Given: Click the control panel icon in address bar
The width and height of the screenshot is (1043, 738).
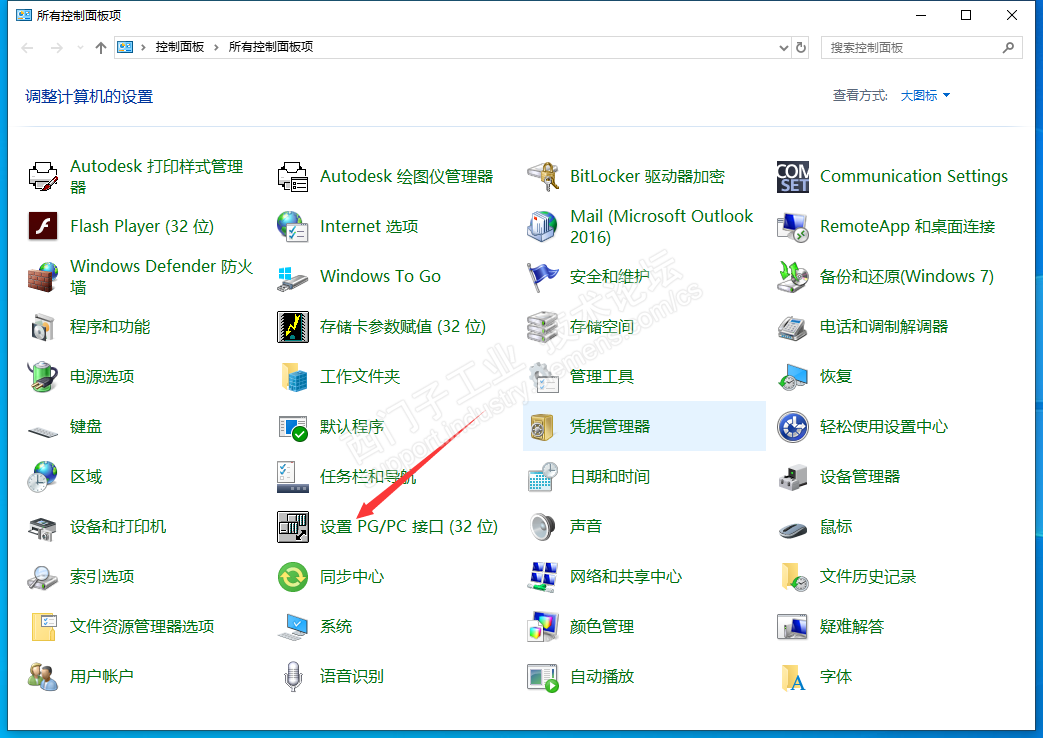Looking at the screenshot, I should [x=125, y=47].
